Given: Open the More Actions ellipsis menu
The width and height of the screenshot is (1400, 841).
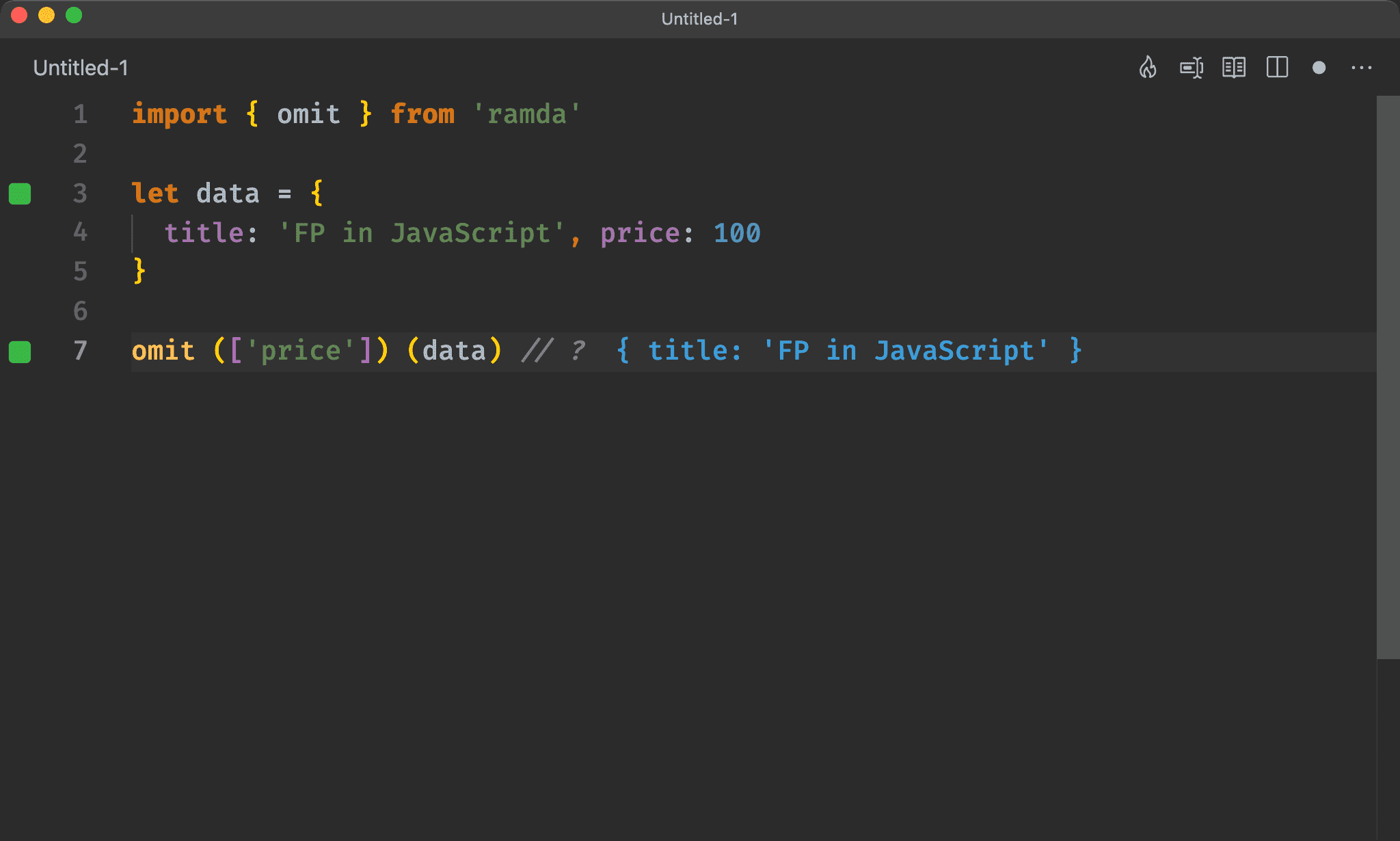Looking at the screenshot, I should pyautogui.click(x=1362, y=68).
